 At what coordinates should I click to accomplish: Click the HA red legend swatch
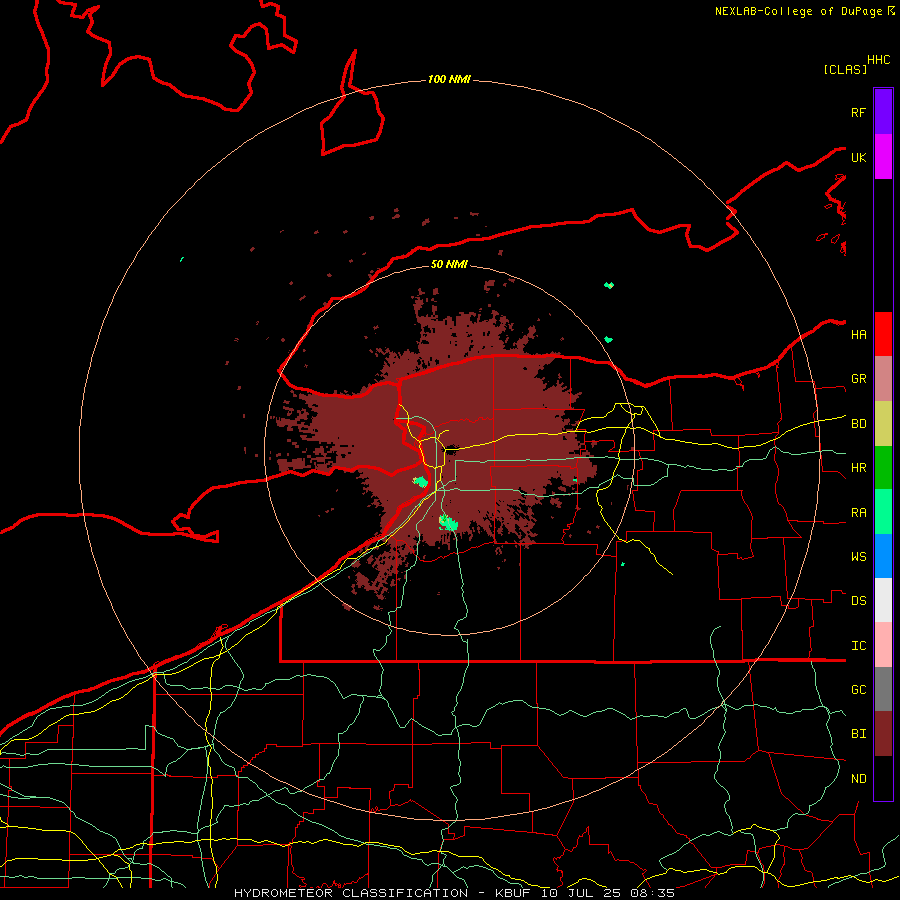(883, 334)
